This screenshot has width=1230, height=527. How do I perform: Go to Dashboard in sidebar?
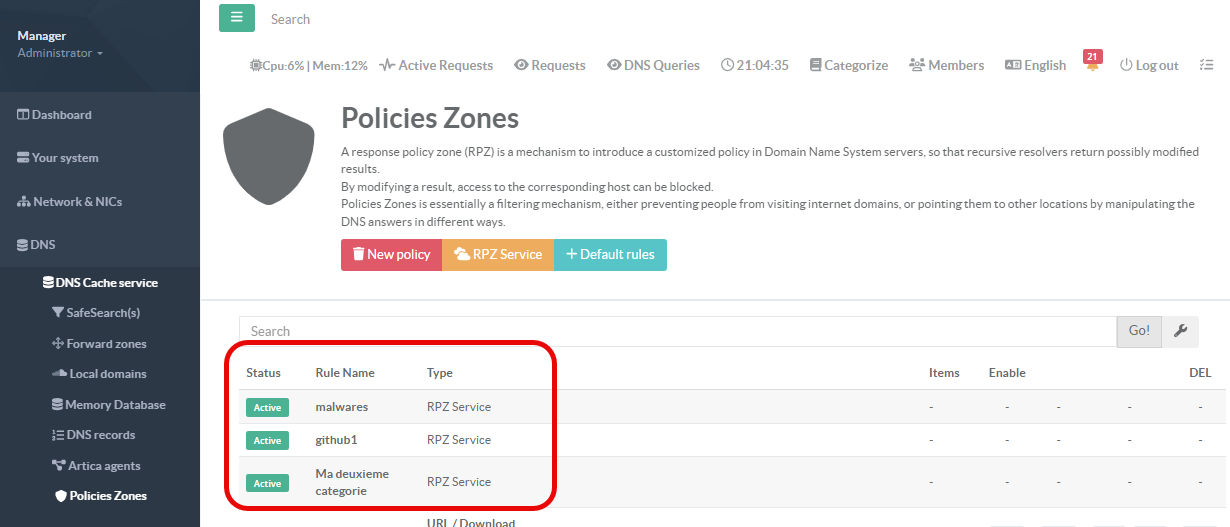coord(61,115)
